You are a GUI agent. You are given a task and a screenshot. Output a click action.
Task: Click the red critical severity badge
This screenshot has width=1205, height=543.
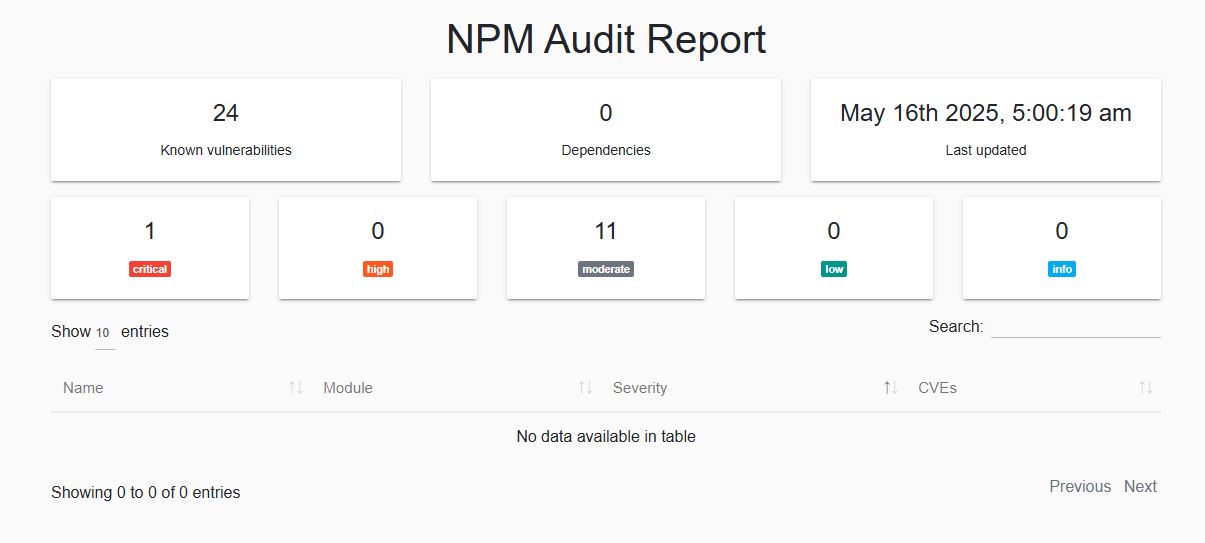[x=150, y=269]
